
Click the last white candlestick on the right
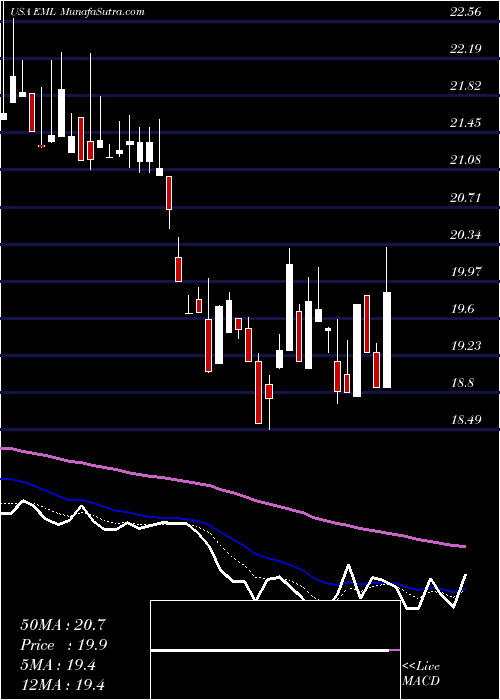tap(387, 340)
